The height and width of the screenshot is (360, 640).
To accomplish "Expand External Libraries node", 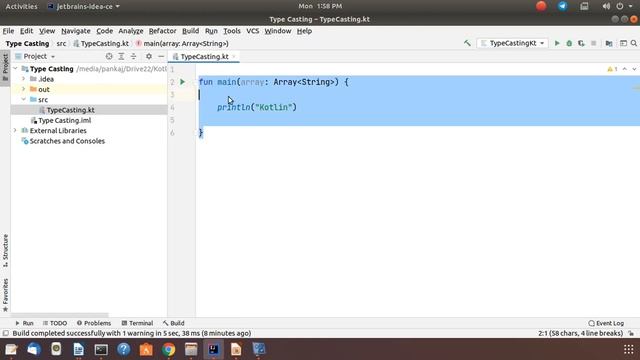I will 16,131.
